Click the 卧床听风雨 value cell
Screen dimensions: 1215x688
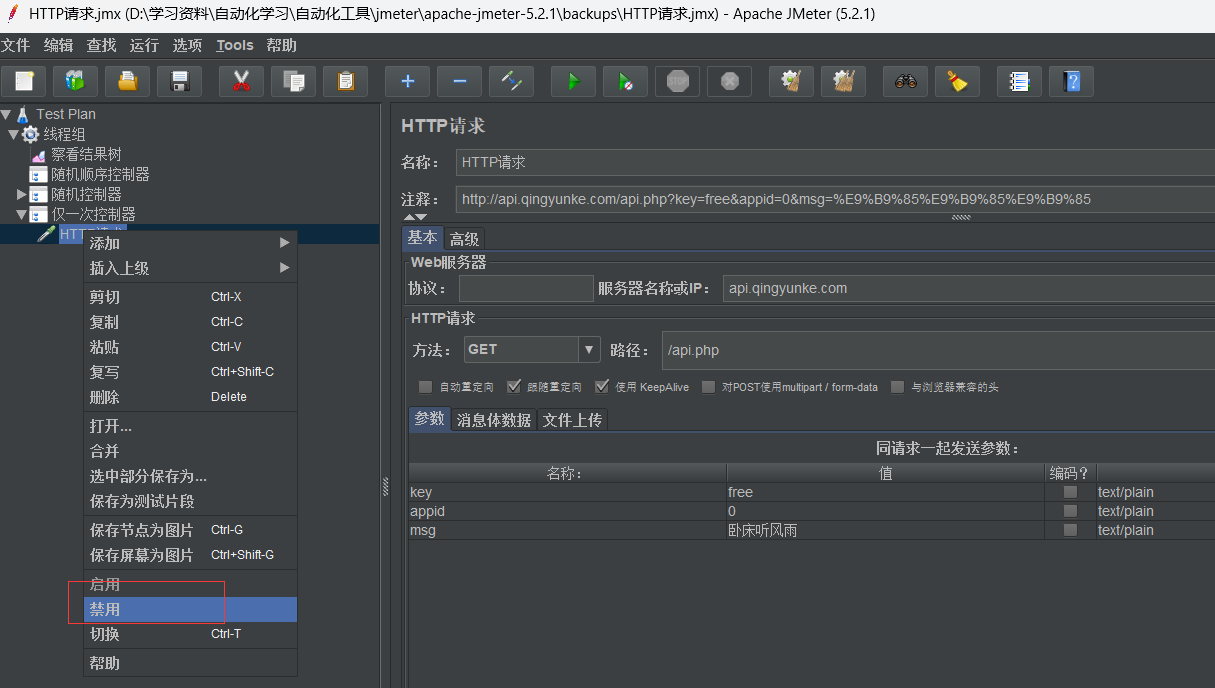click(x=885, y=530)
